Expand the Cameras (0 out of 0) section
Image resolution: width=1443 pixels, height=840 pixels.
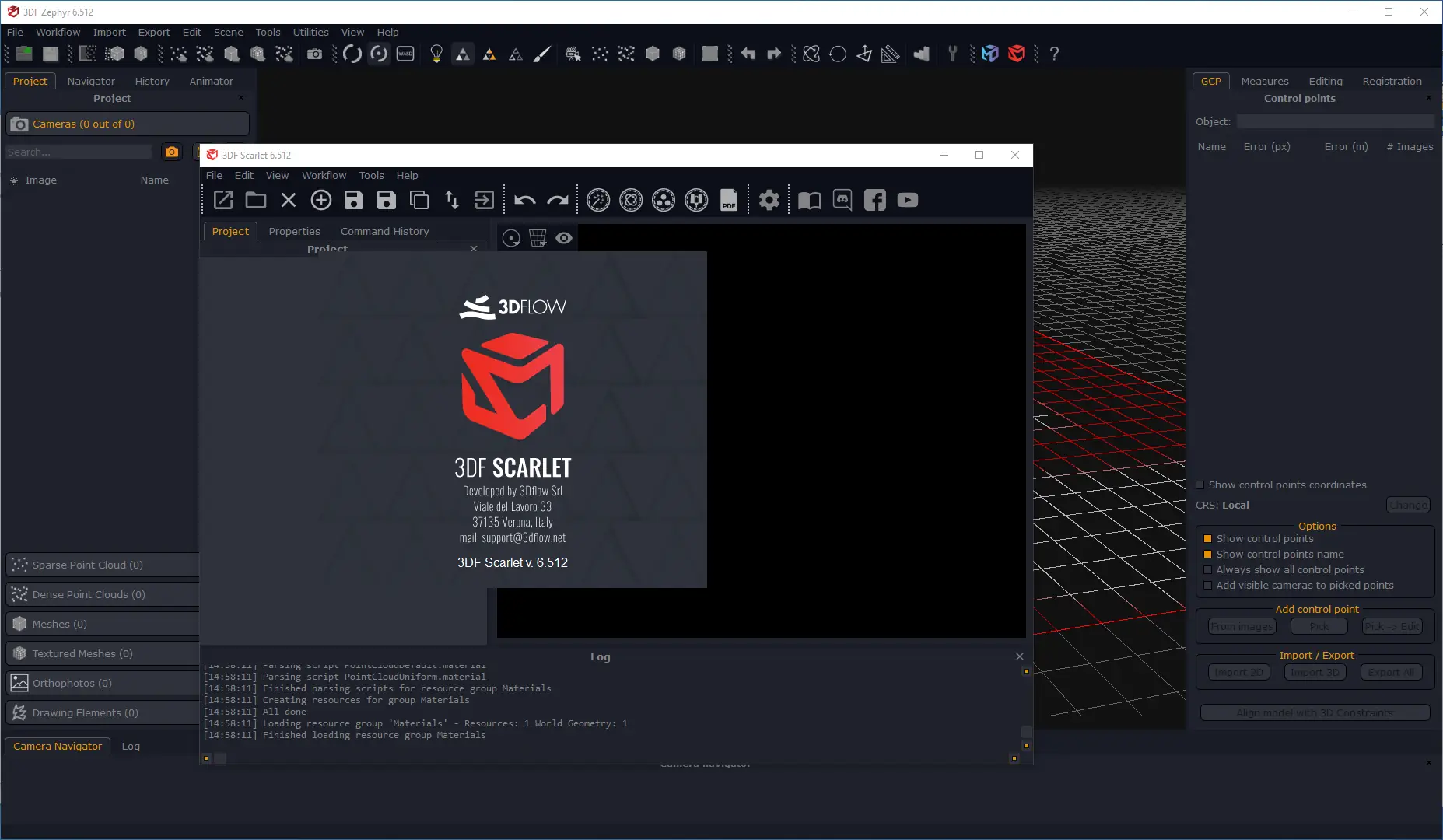pyautogui.click(x=128, y=124)
